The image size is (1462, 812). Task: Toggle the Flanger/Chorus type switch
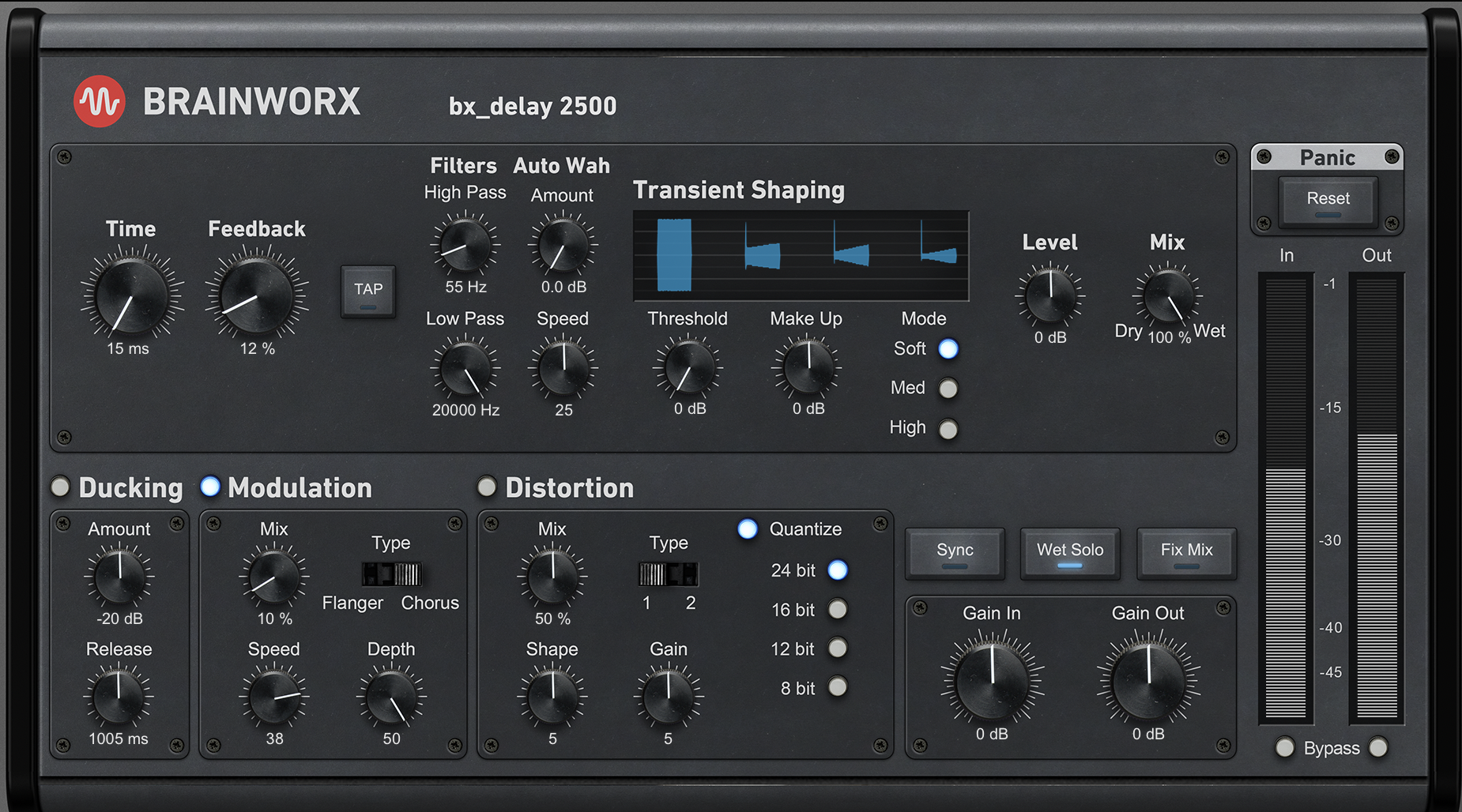(392, 574)
